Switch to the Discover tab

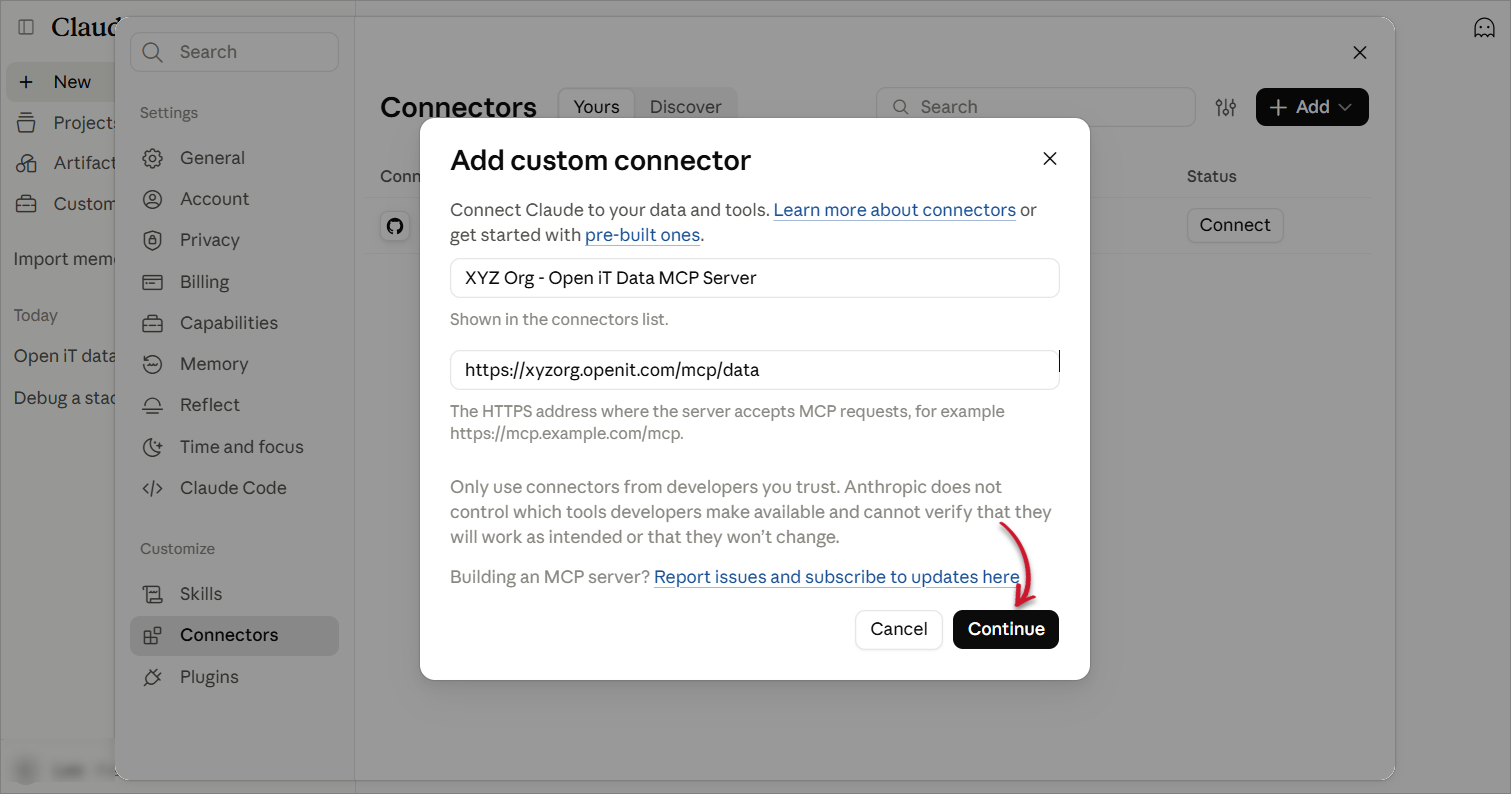[x=685, y=107]
